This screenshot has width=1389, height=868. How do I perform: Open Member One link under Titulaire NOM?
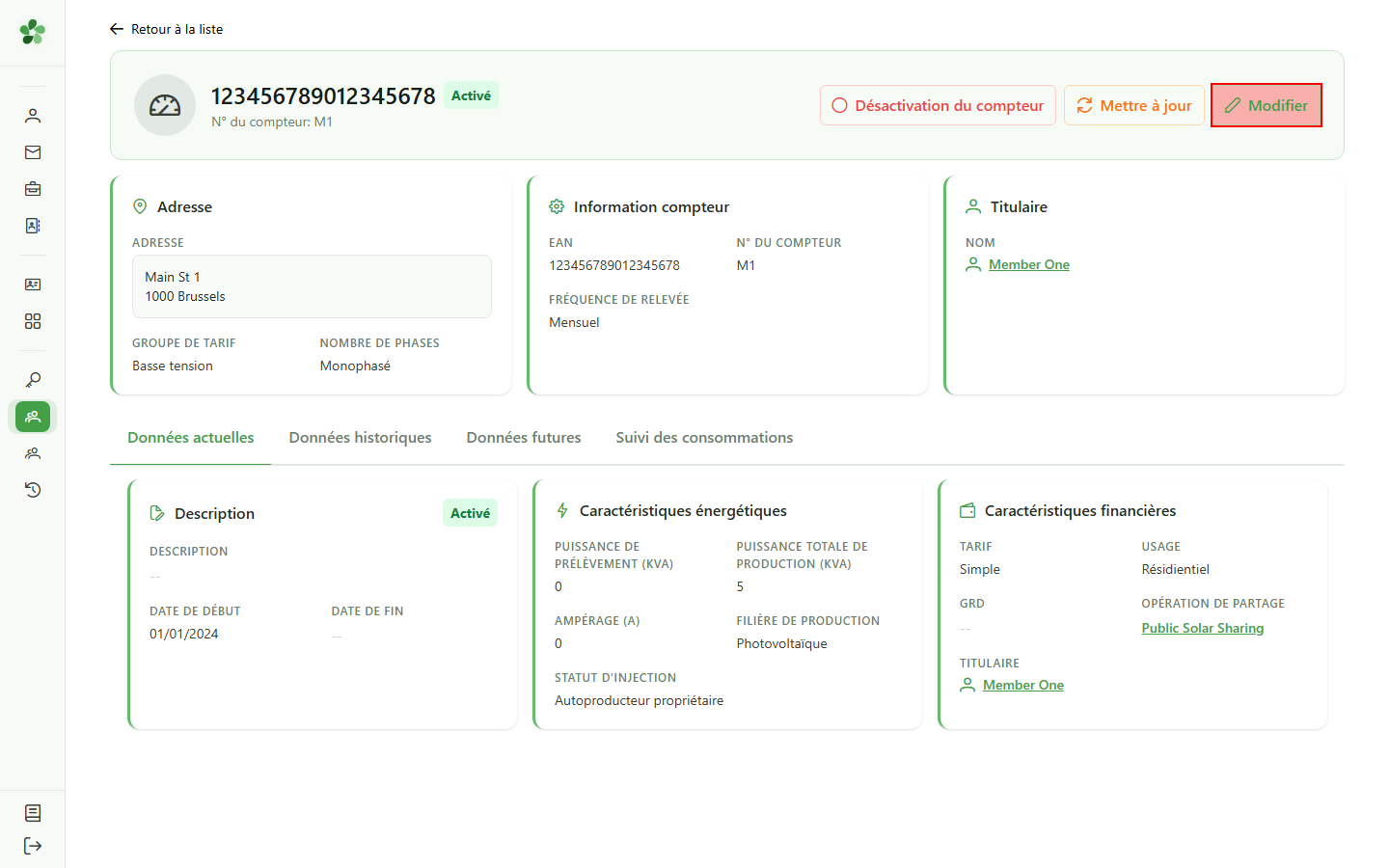point(1029,264)
